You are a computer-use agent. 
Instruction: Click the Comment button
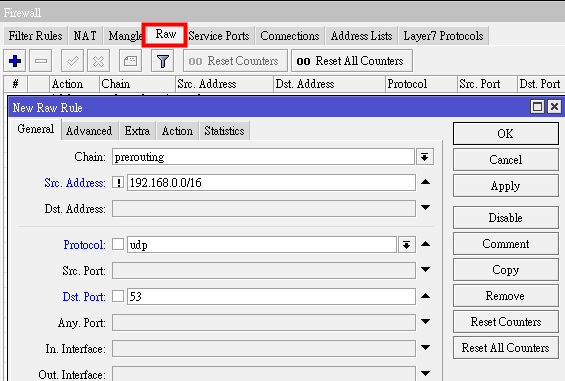(506, 244)
